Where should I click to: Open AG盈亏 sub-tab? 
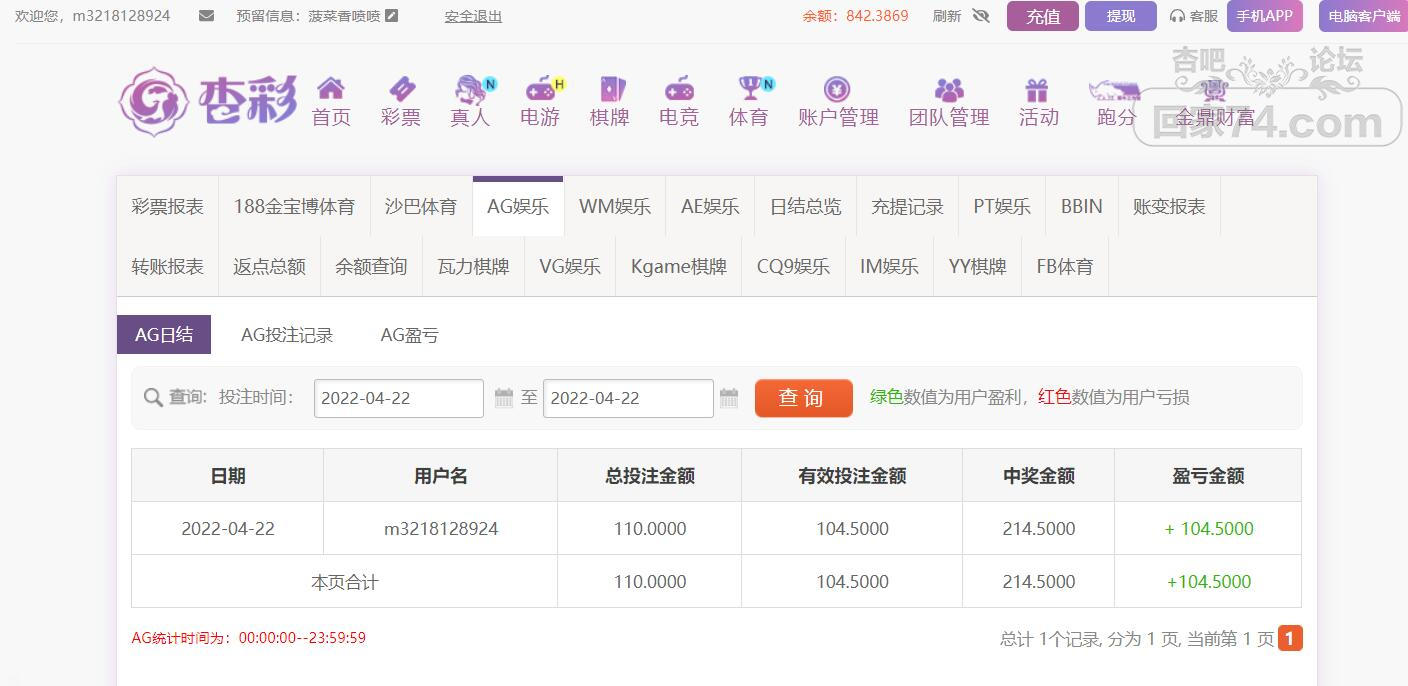(410, 335)
